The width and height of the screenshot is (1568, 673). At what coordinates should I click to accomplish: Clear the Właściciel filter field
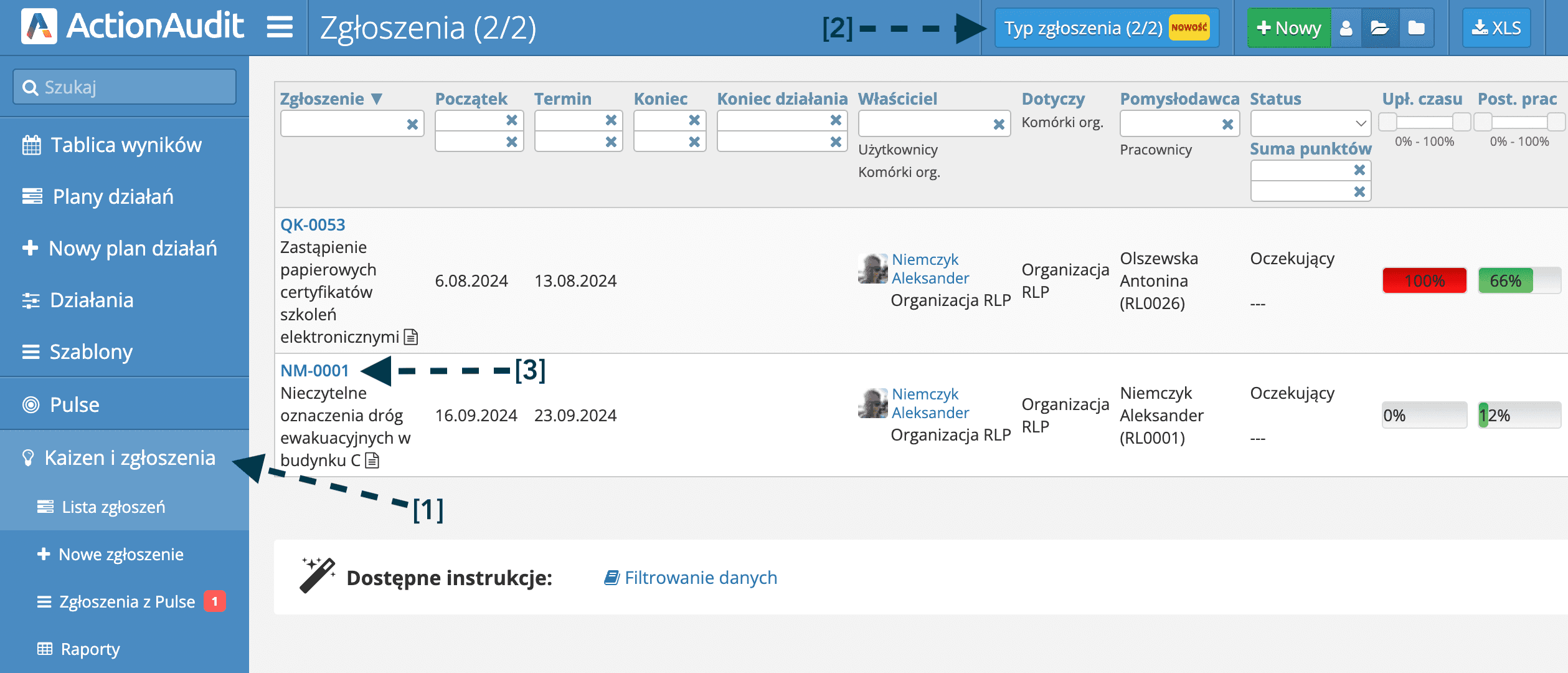tap(999, 125)
